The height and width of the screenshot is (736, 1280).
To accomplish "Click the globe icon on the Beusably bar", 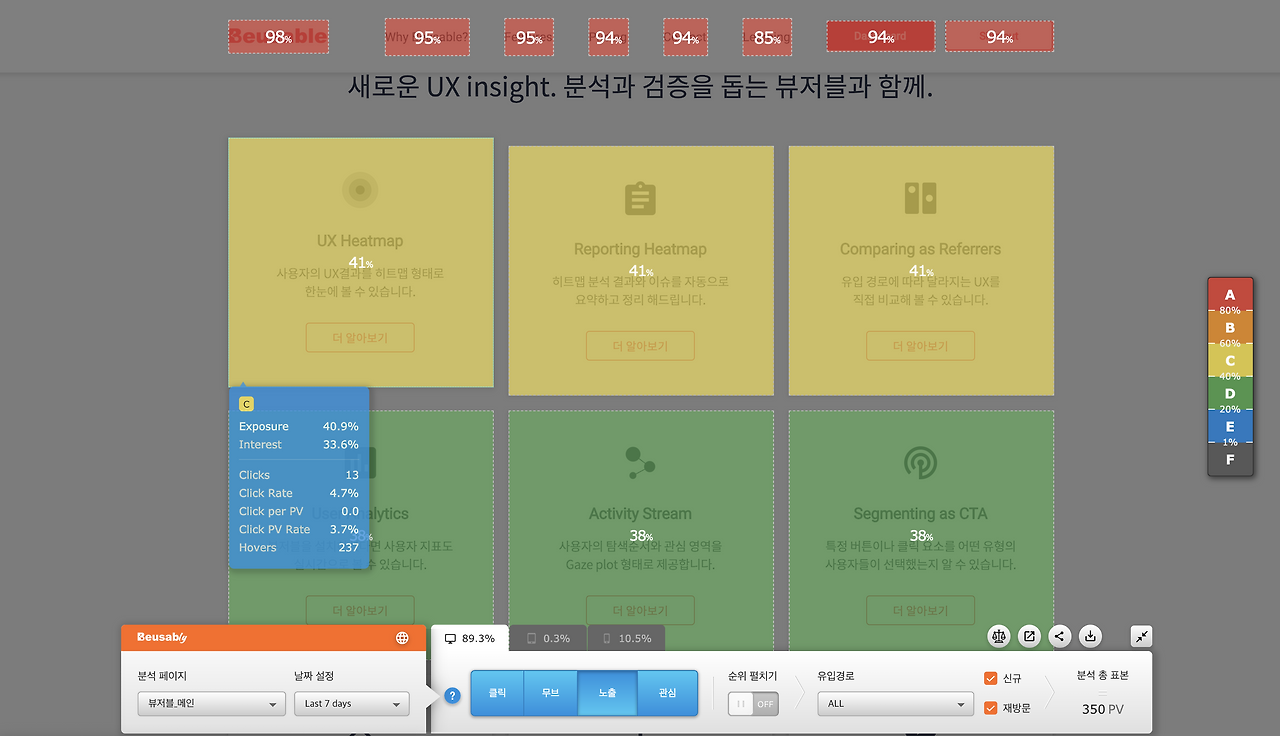I will click(401, 636).
